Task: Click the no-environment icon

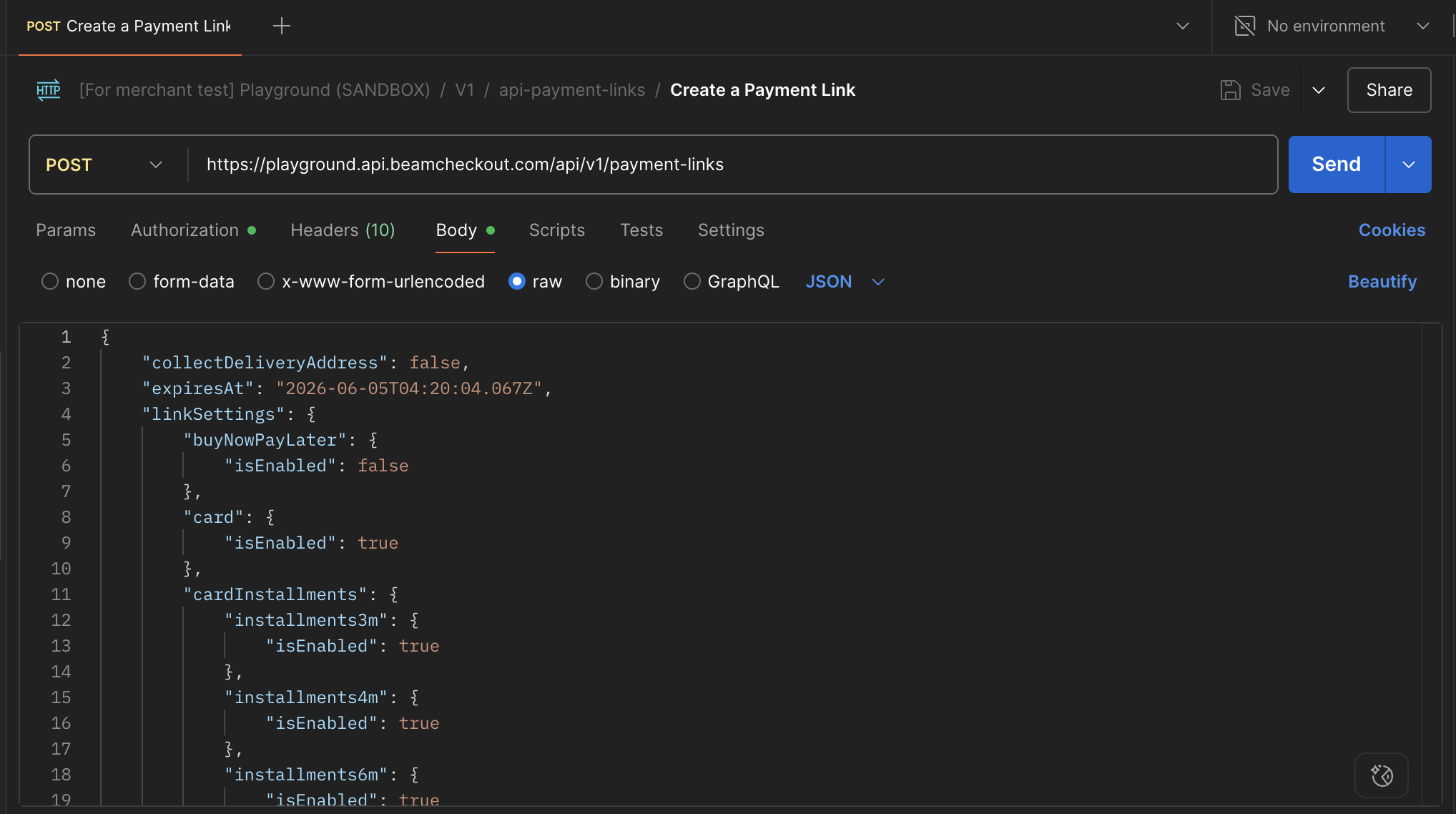Action: (x=1245, y=26)
